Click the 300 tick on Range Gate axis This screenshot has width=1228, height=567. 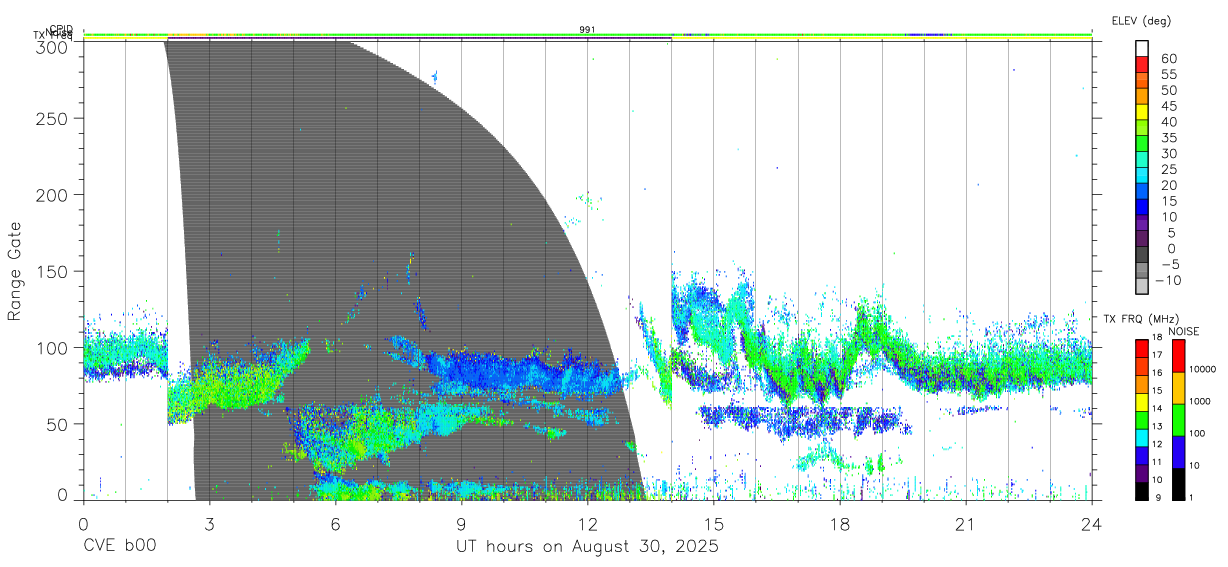[x=53, y=46]
